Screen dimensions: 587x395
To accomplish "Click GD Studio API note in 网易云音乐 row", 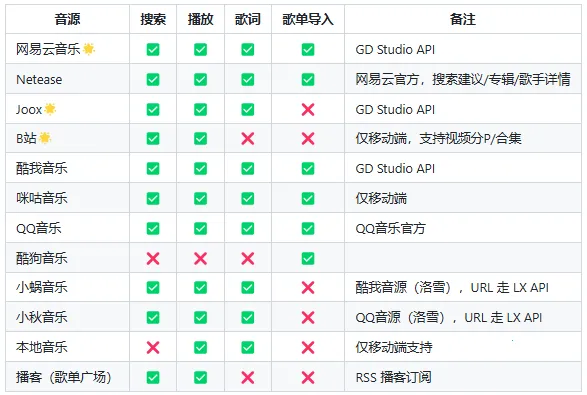I will (x=395, y=49).
